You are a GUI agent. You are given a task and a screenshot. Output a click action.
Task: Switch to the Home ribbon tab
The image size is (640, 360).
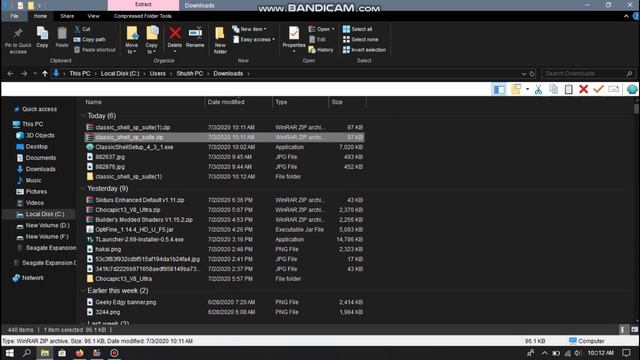pyautogui.click(x=40, y=16)
